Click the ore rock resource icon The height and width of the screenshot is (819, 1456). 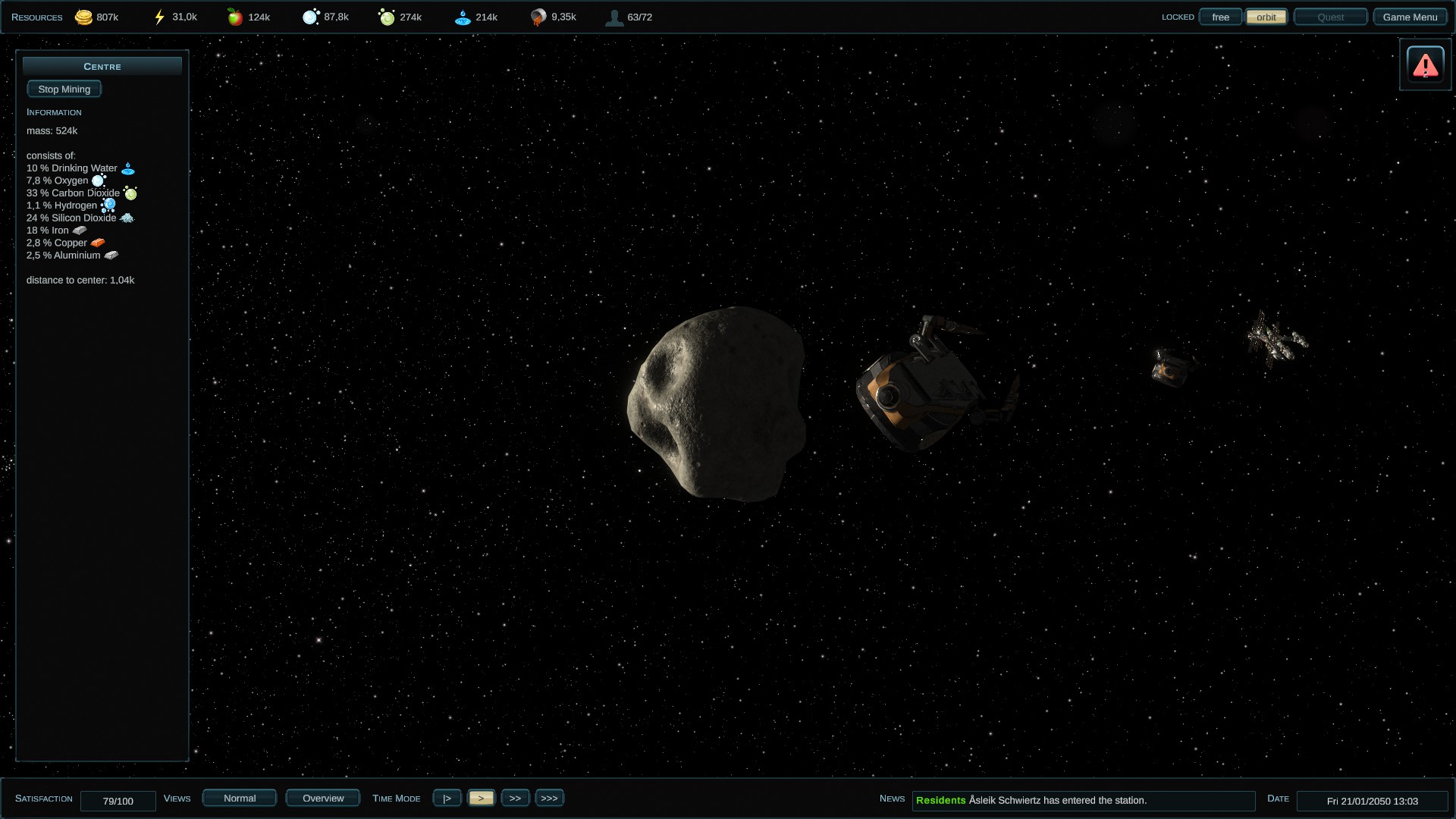538,17
